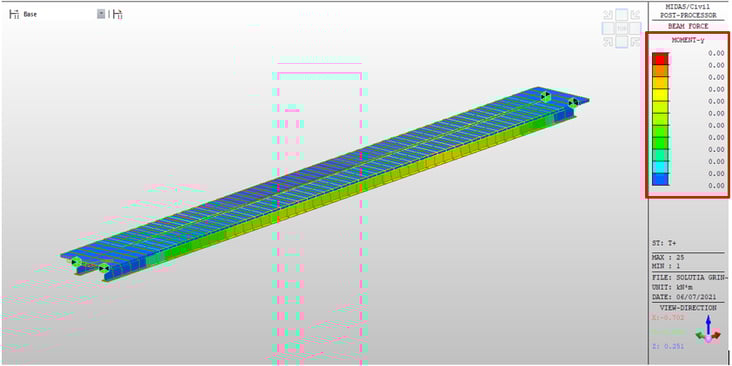Click the rightmost support symbol on the girder
The image size is (732, 366).
point(573,102)
